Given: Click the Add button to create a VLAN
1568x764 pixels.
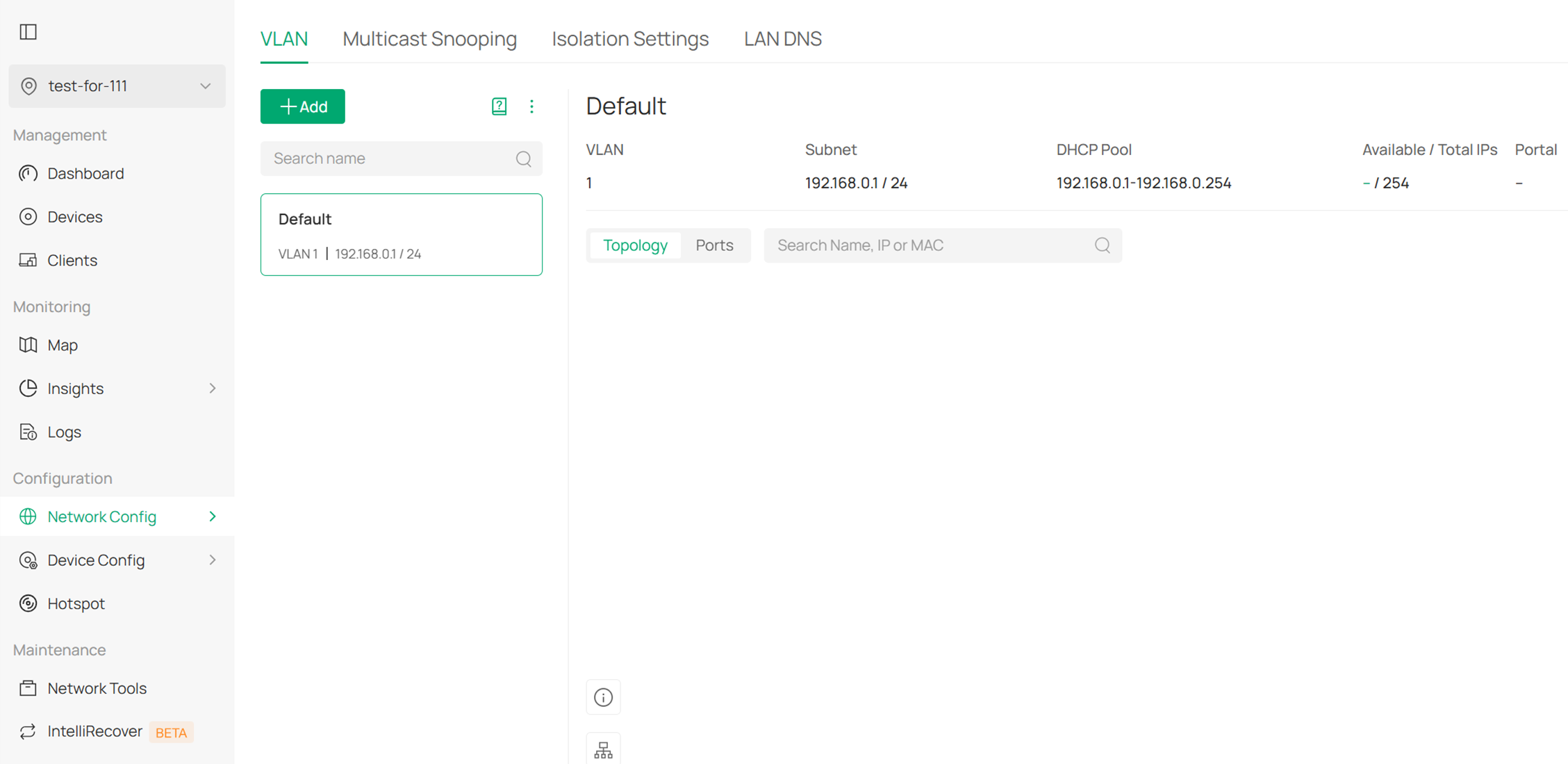Looking at the screenshot, I should click(x=302, y=106).
